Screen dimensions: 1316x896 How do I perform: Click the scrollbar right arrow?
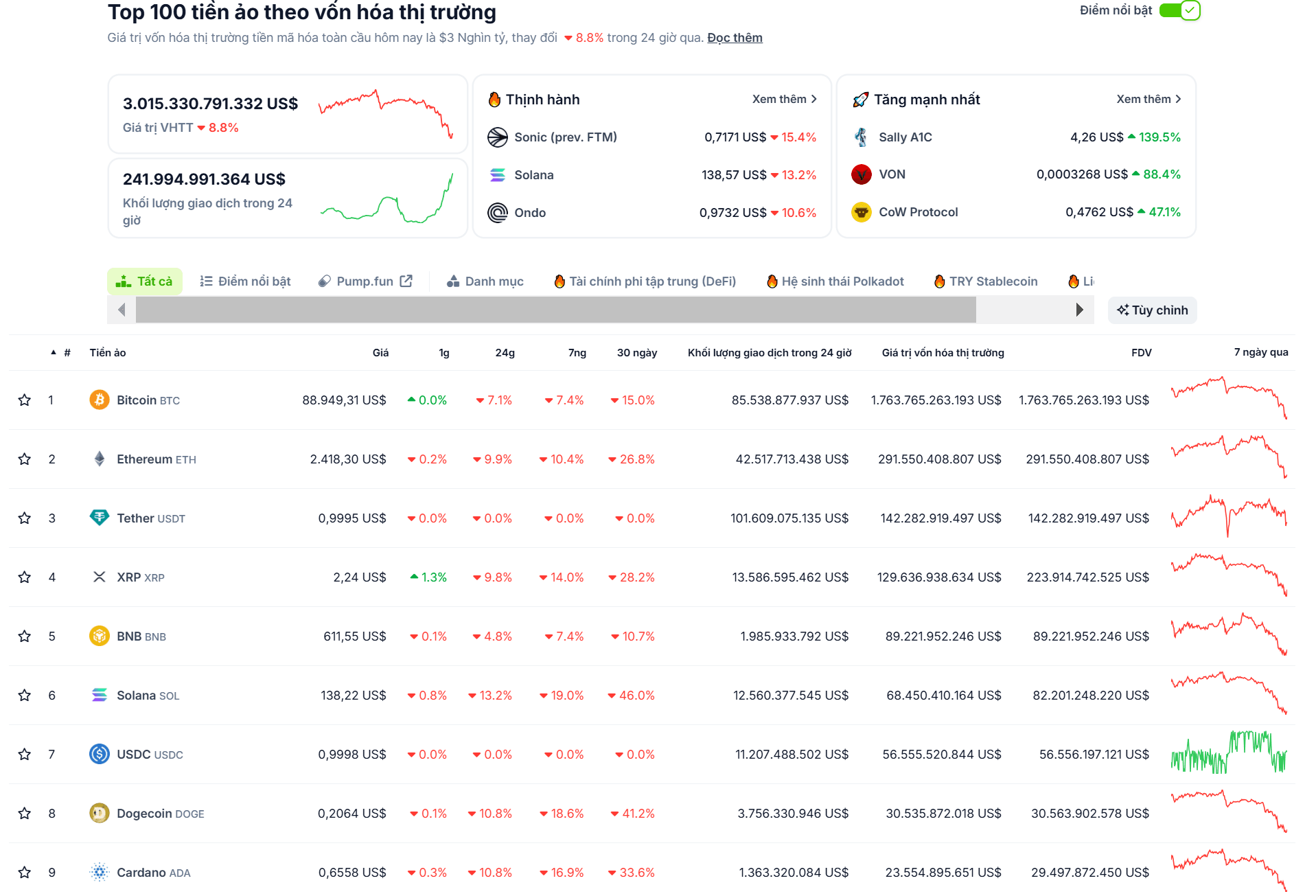tap(1079, 310)
